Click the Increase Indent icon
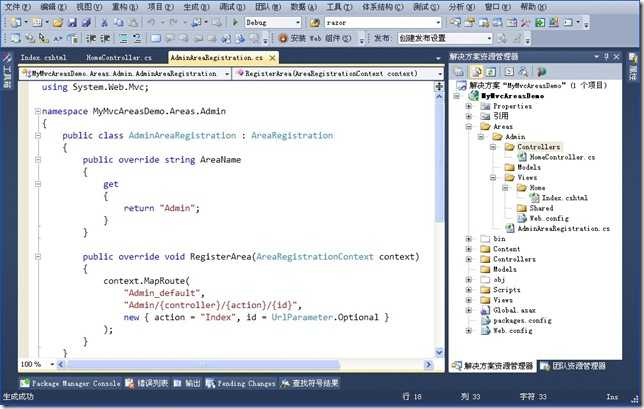The height and width of the screenshot is (409, 644). click(105, 39)
